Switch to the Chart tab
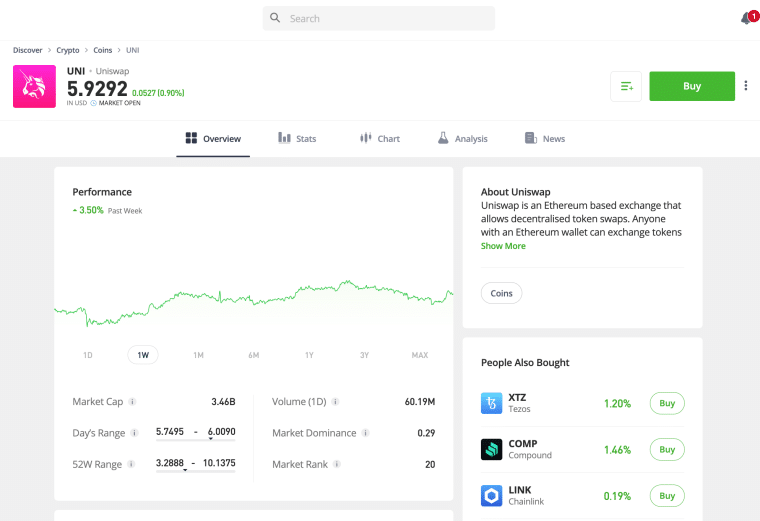Image resolution: width=760 pixels, height=521 pixels. 380,139
